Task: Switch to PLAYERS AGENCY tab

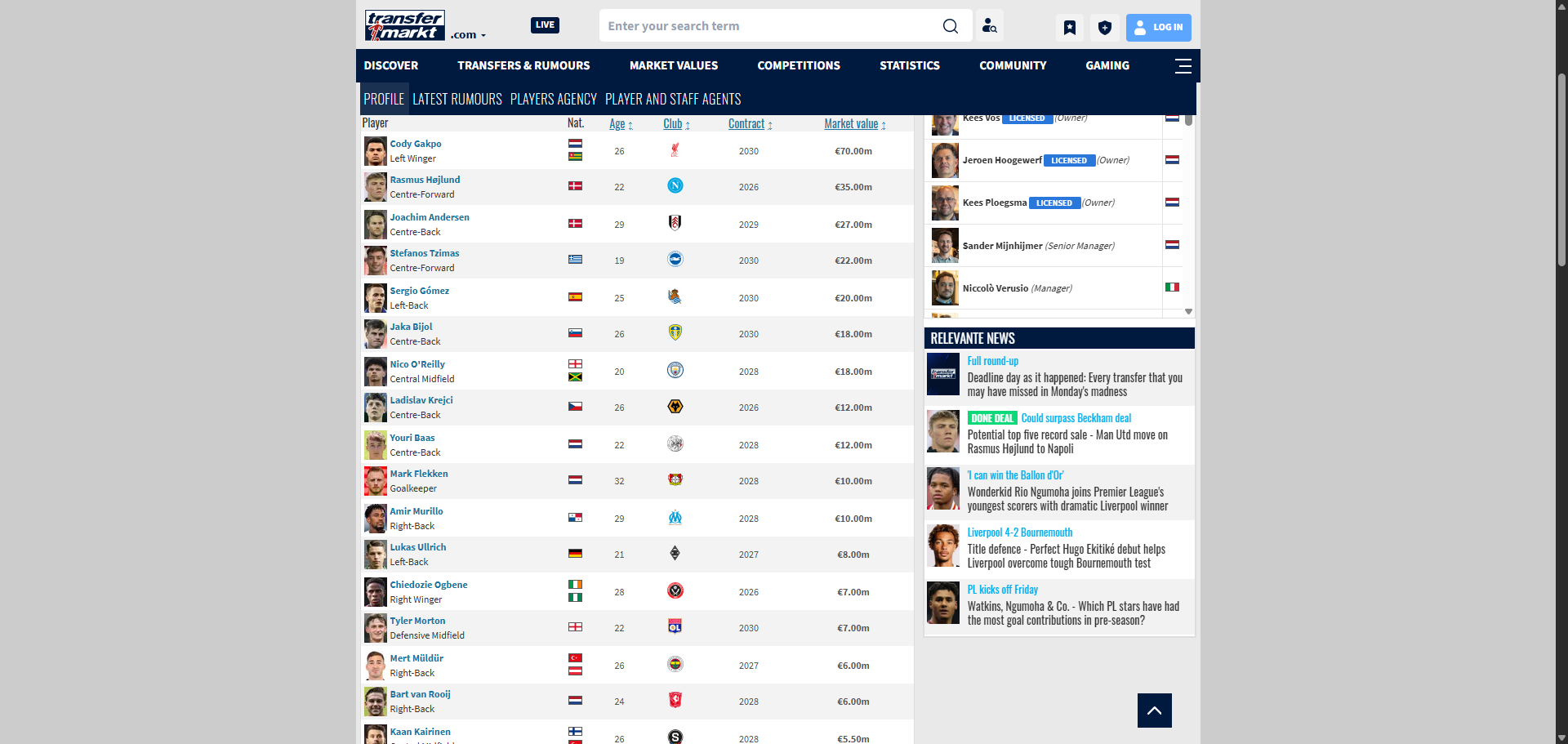Action: pos(554,99)
